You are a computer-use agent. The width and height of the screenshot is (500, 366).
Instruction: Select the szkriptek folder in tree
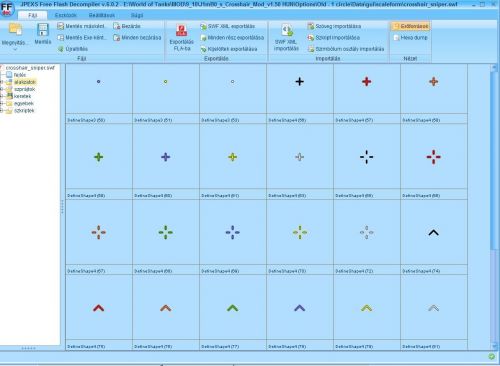[24, 111]
